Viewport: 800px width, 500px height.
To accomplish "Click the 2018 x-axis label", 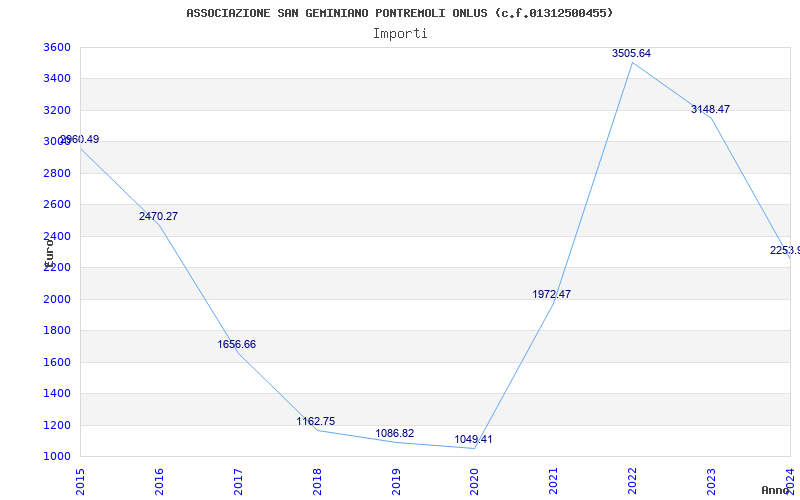I will coord(317,481).
